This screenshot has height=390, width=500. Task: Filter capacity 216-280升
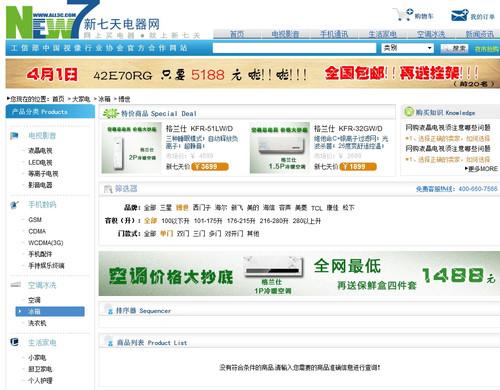[x=273, y=221]
